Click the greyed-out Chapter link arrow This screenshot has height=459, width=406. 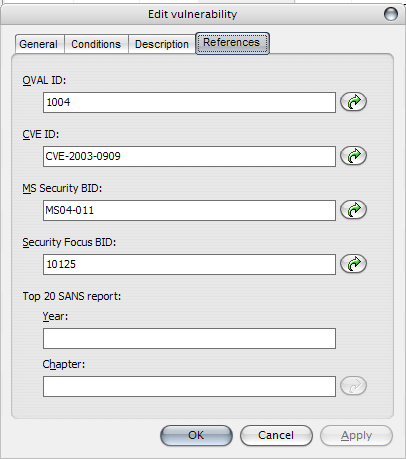pos(353,386)
